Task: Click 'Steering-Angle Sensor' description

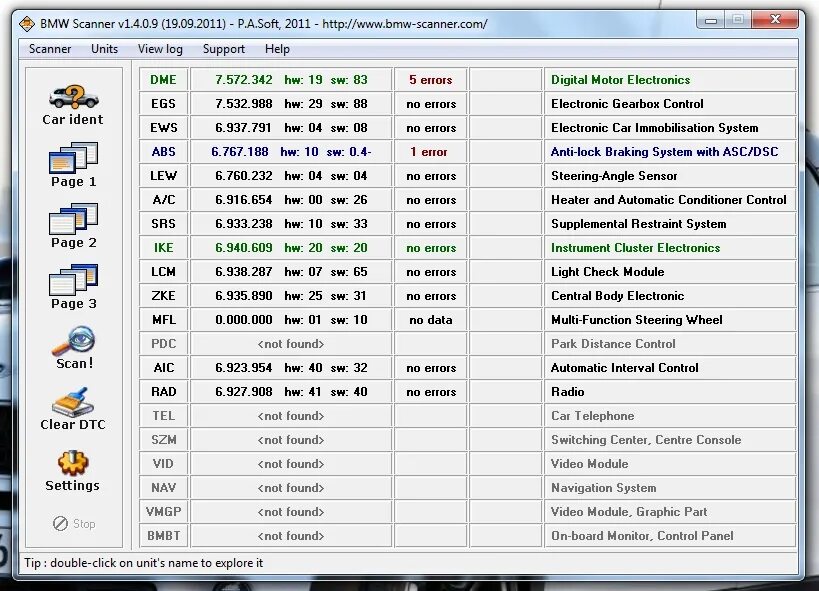Action: (614, 176)
